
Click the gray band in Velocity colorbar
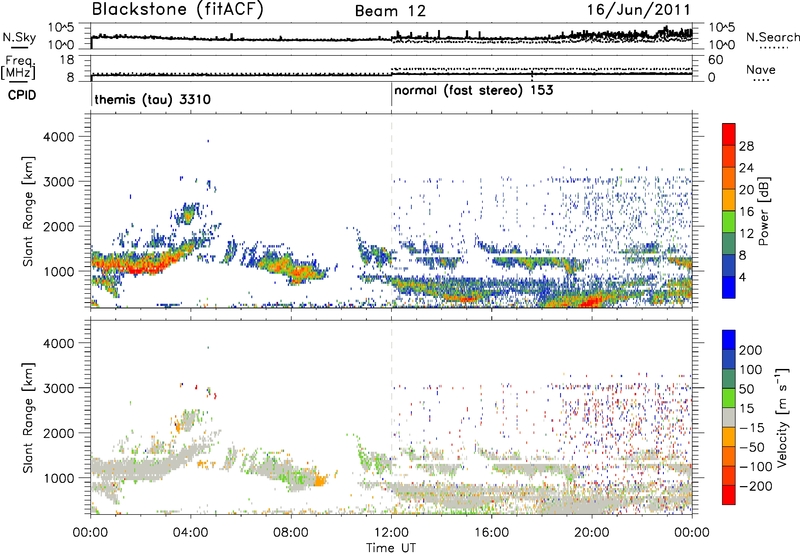[x=729, y=418]
